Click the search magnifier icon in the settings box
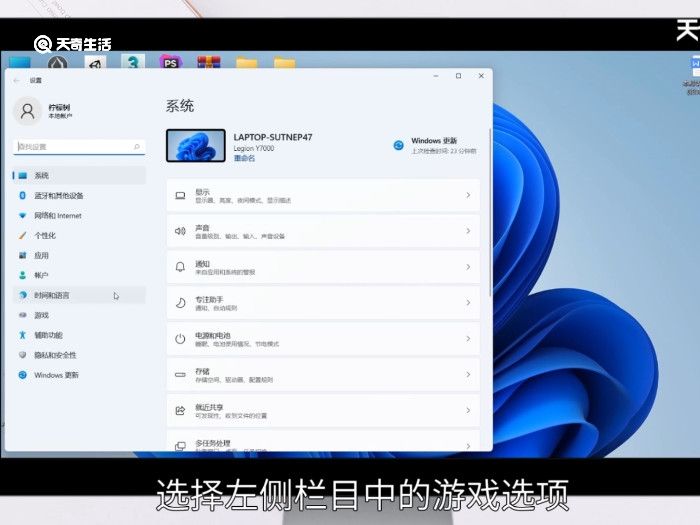Viewport: 700px width, 525px height. pos(137,146)
